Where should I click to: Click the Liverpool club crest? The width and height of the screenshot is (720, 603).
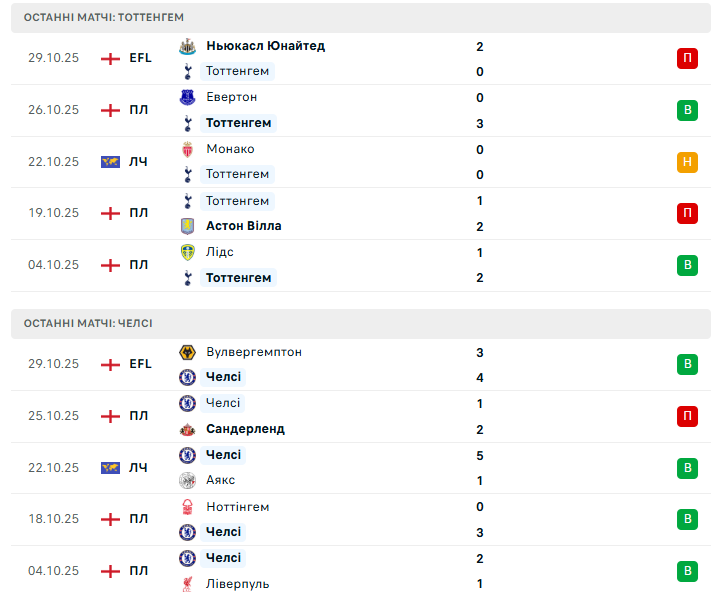click(x=186, y=584)
